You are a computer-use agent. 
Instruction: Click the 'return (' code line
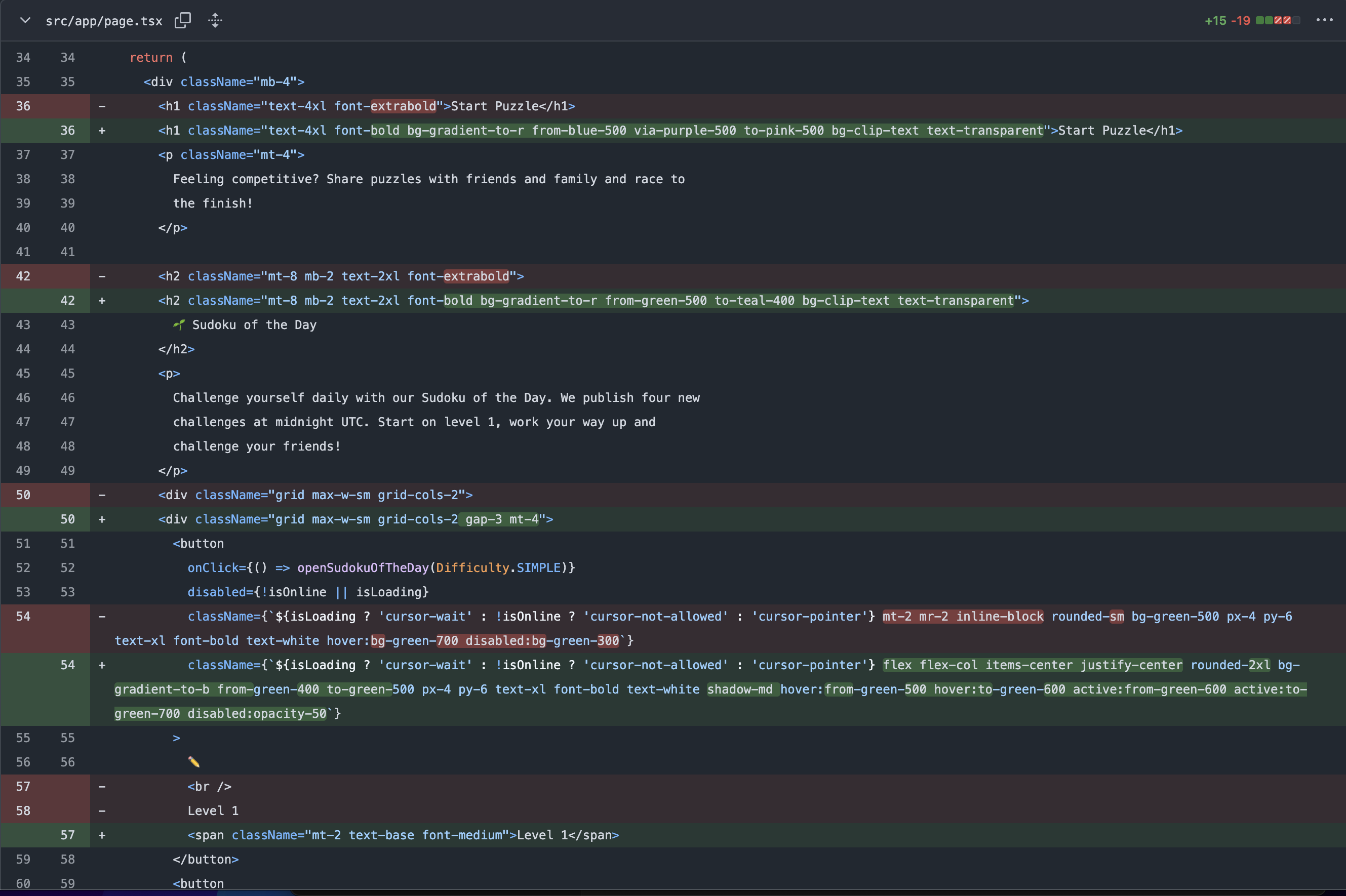[x=158, y=58]
